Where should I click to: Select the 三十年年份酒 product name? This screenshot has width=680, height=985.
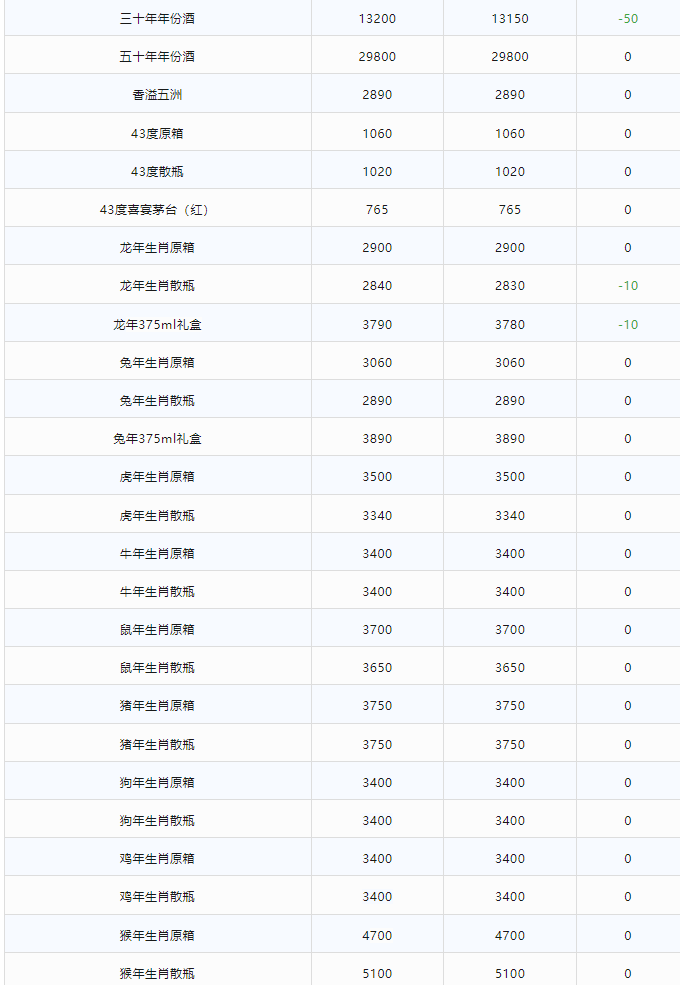coord(157,19)
